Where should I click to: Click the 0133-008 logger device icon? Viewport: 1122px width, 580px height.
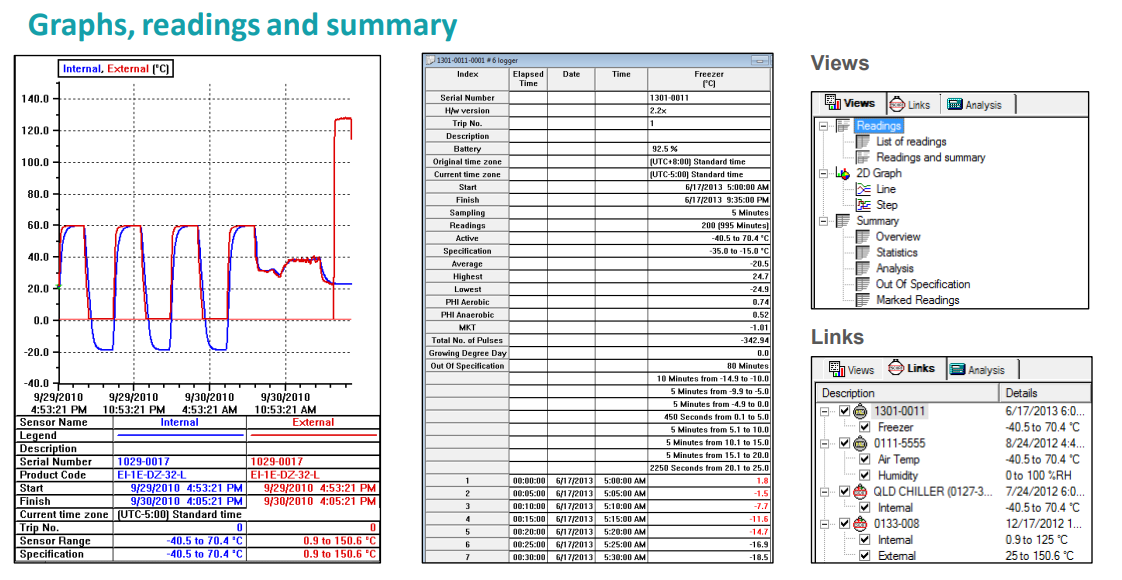[860, 524]
